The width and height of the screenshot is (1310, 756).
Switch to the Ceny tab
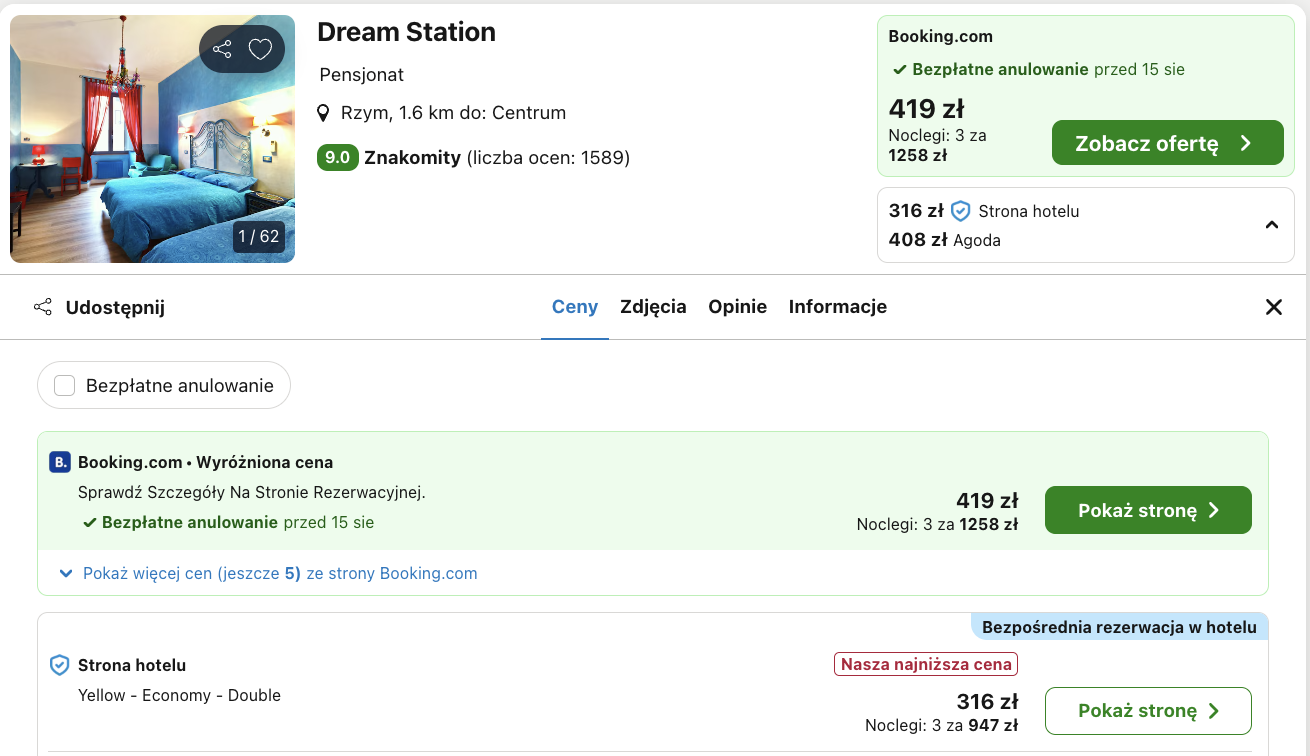(x=575, y=307)
